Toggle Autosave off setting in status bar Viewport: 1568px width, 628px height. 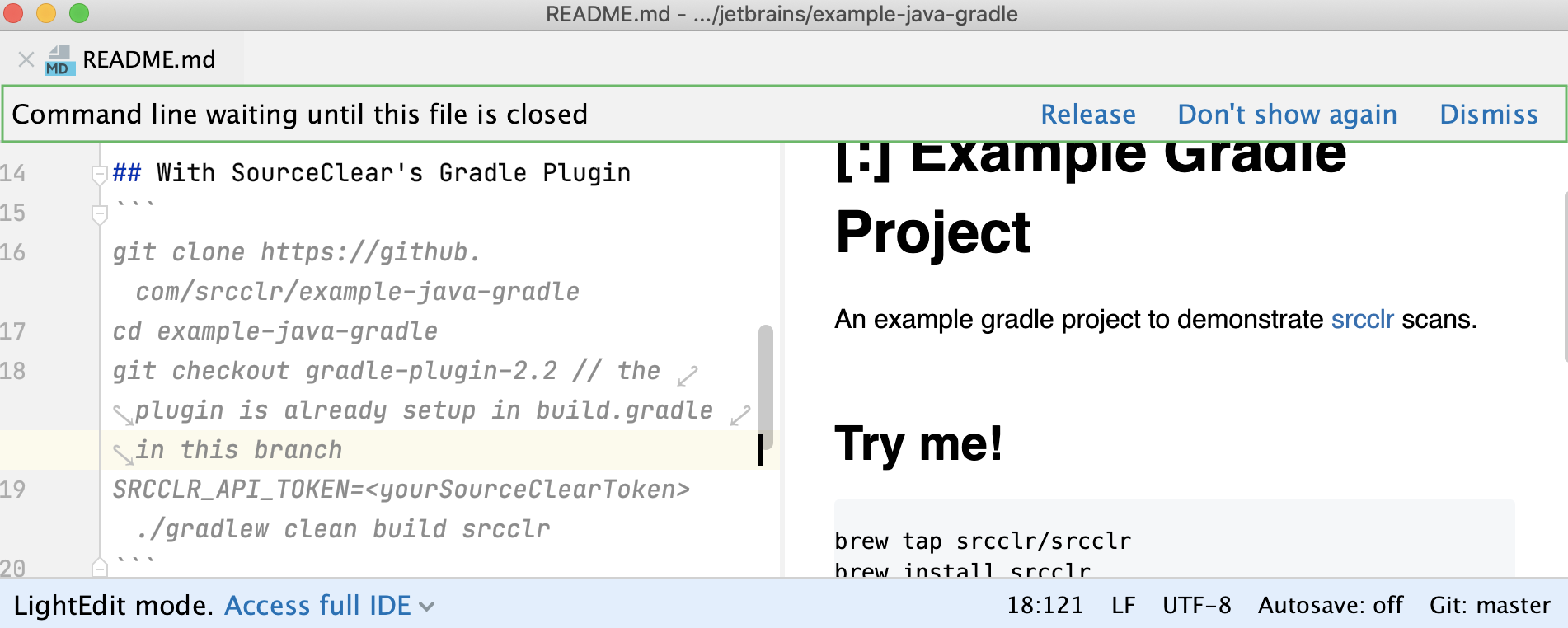1330,606
